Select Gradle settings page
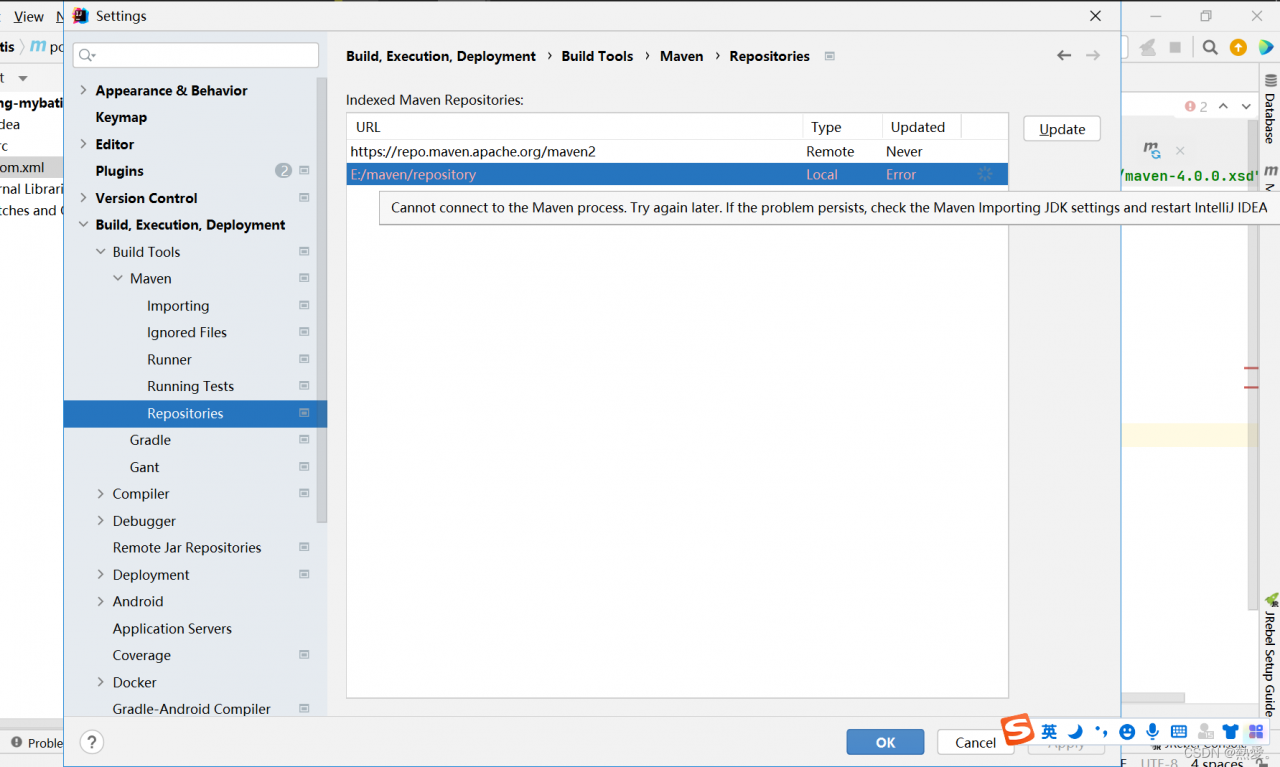1280x767 pixels. coord(150,440)
